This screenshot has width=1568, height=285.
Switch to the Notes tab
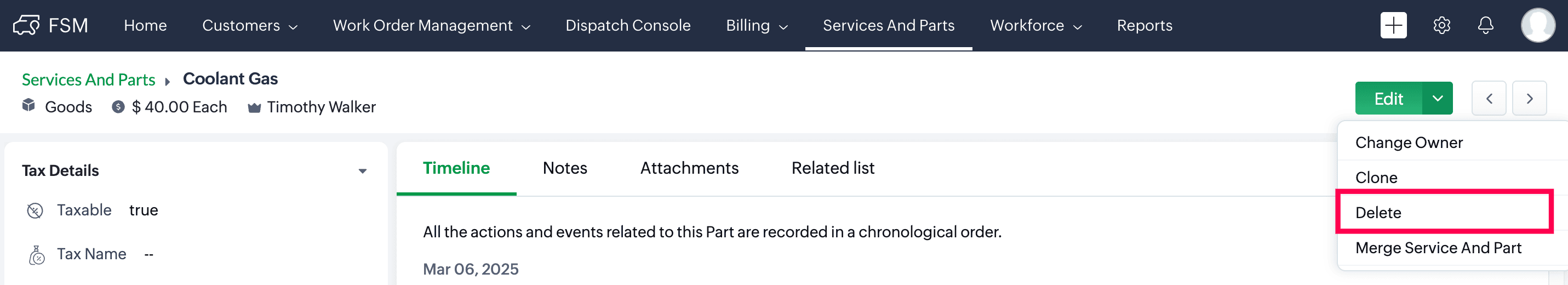pos(564,168)
